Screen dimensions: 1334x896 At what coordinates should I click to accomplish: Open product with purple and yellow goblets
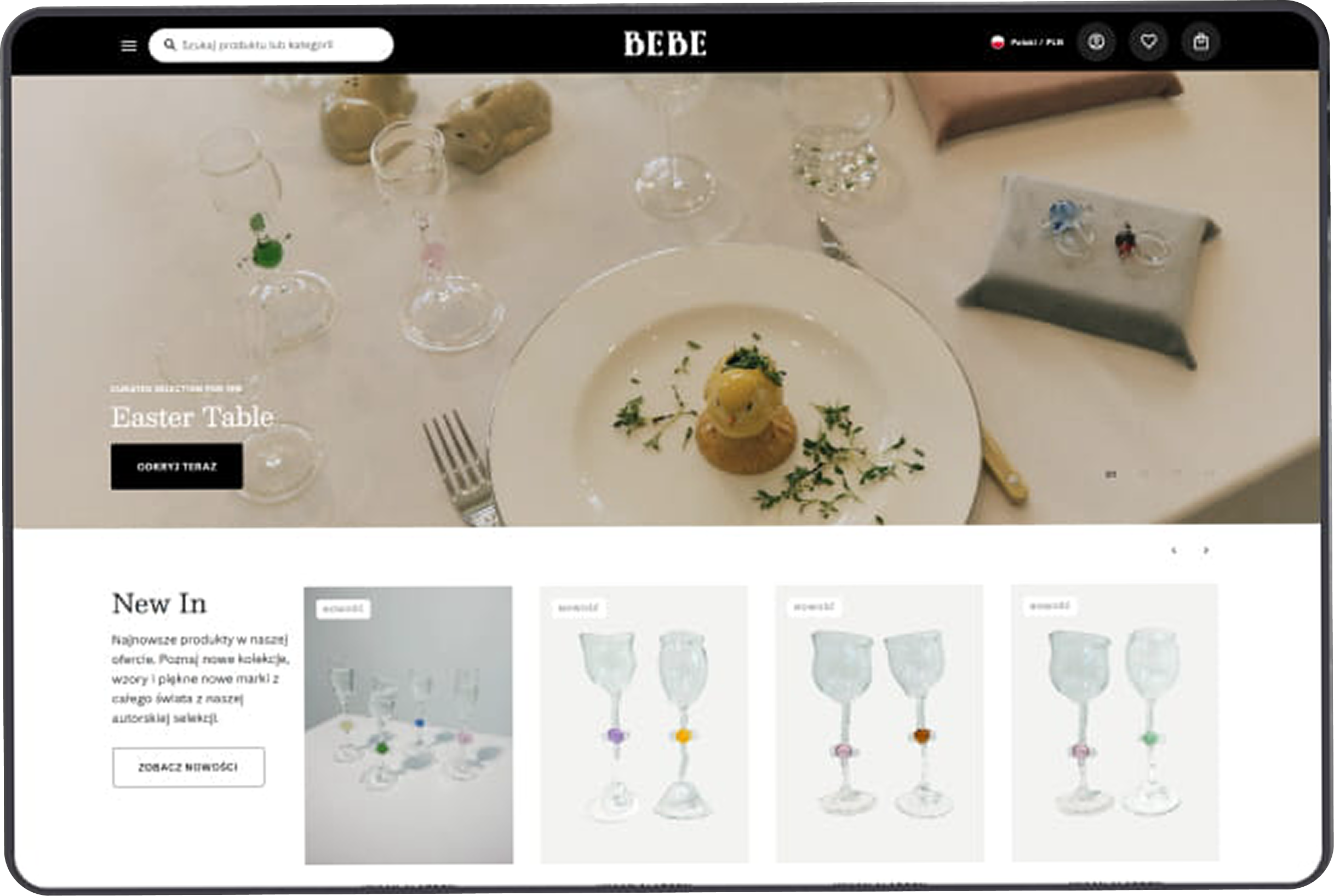point(644,723)
